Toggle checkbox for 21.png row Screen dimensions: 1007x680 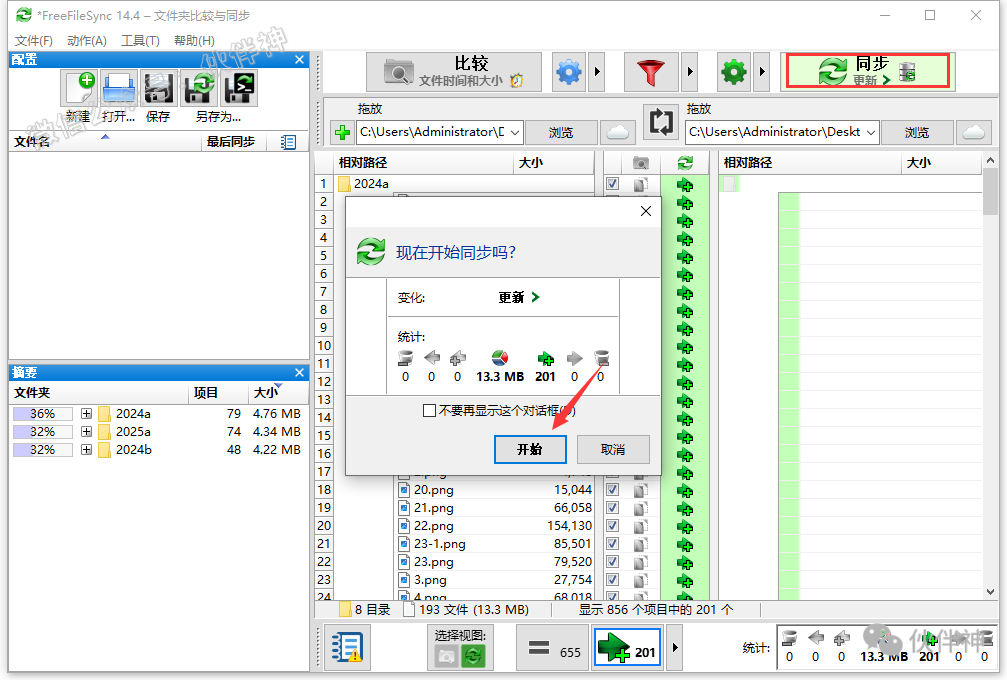click(613, 508)
